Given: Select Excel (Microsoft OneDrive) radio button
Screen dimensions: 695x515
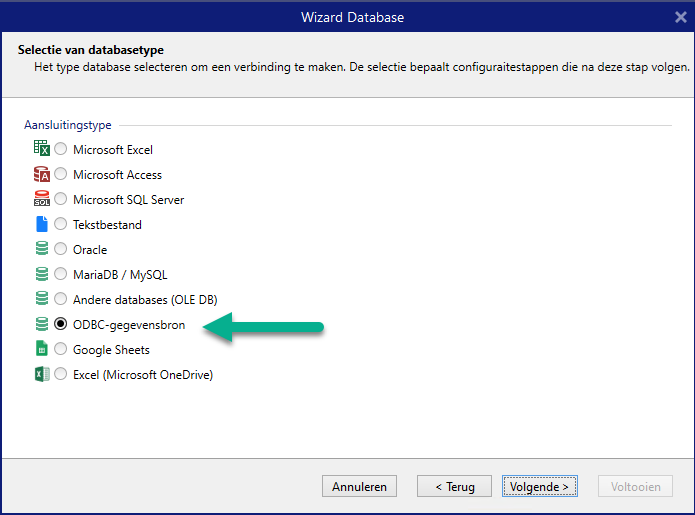Looking at the screenshot, I should (61, 374).
